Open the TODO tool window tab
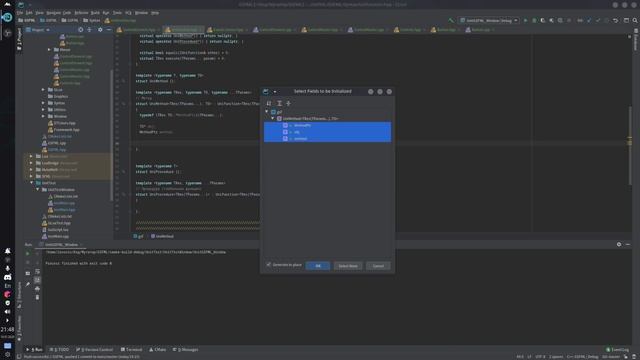640x360 pixels. pos(60,349)
